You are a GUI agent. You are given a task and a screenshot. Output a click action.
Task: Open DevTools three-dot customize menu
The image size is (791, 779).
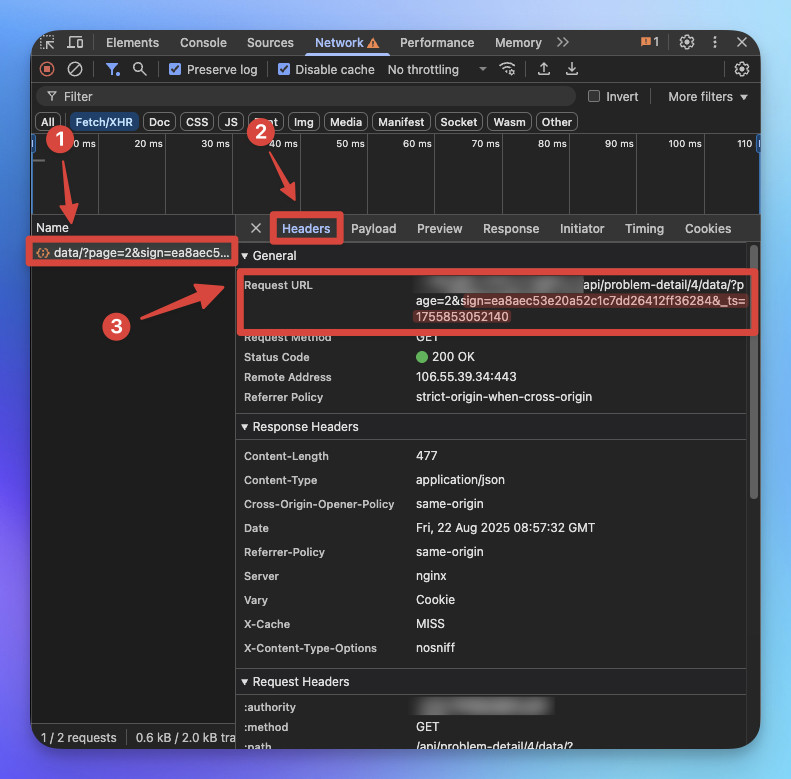715,42
